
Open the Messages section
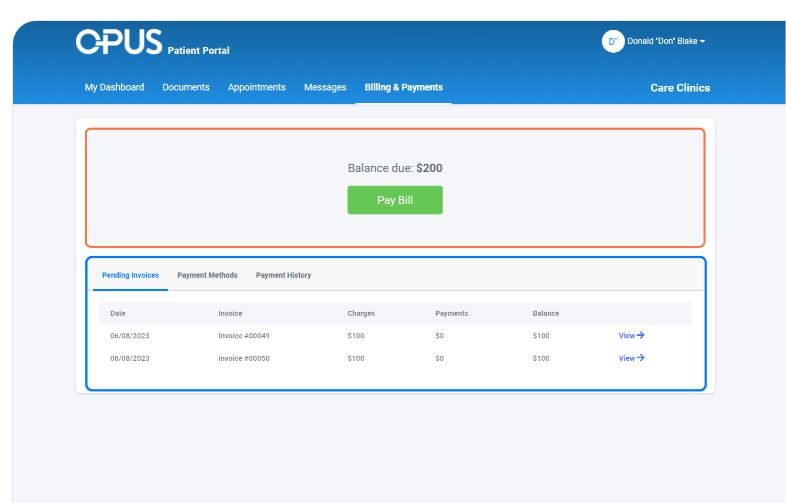tap(325, 87)
